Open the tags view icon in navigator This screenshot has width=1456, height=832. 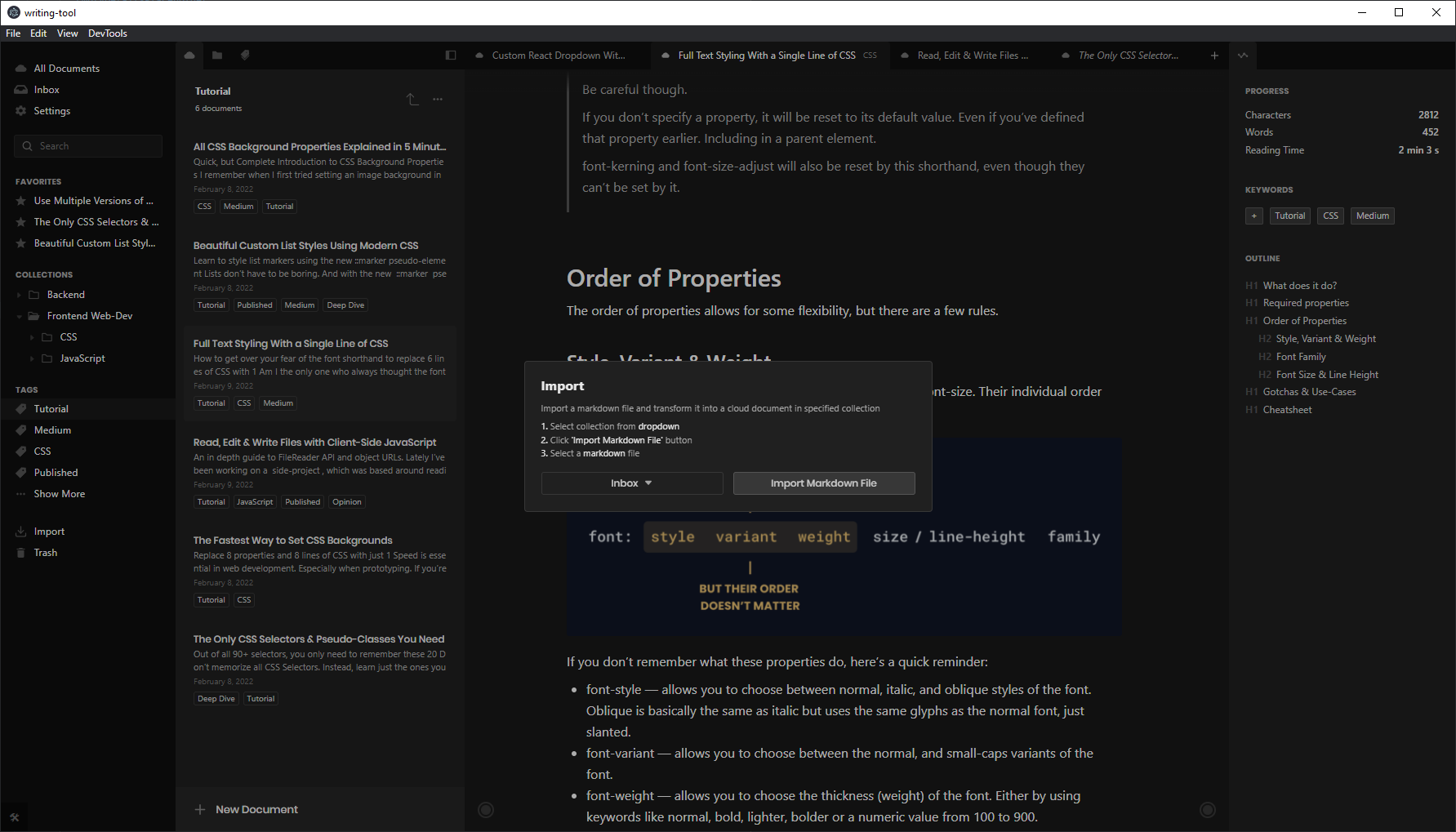(245, 56)
